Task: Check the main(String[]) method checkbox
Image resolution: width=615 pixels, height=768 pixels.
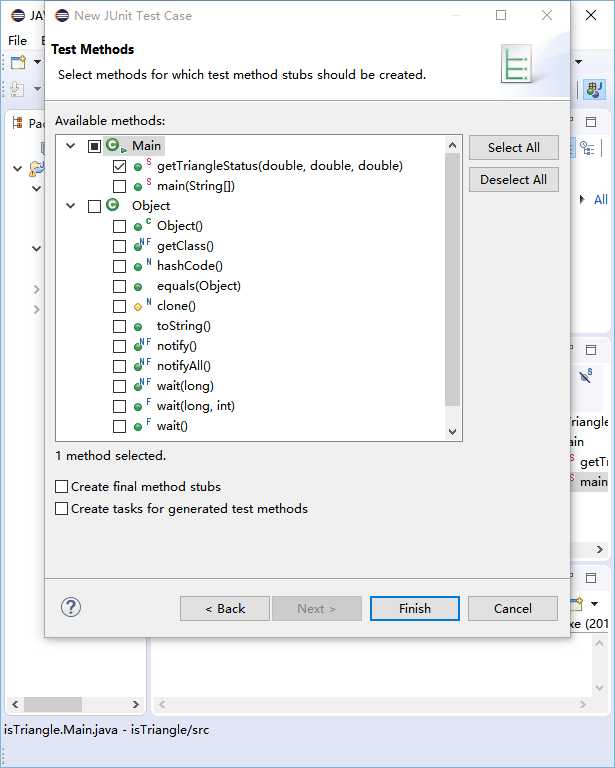Action: point(119,186)
